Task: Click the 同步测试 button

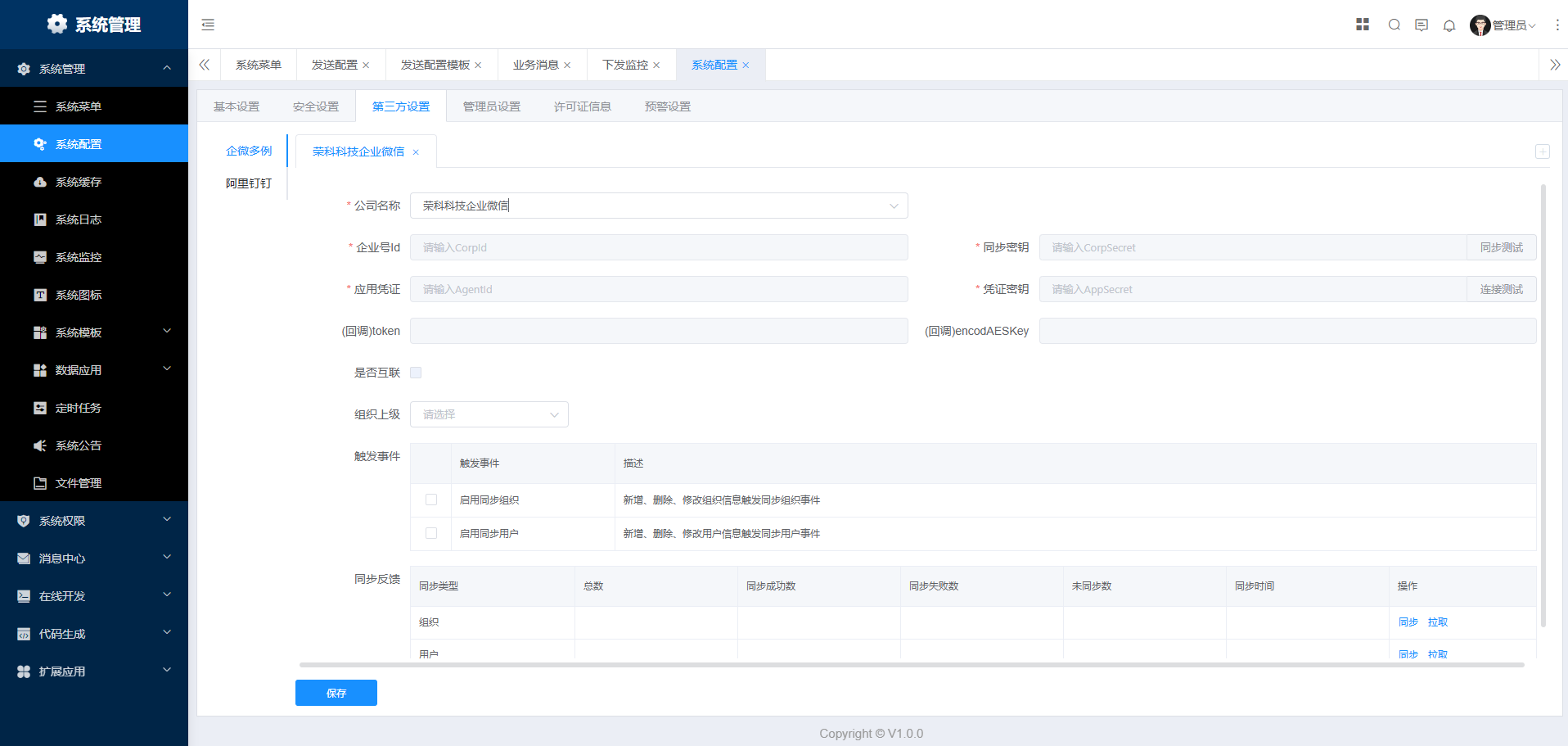Action: pos(1501,247)
